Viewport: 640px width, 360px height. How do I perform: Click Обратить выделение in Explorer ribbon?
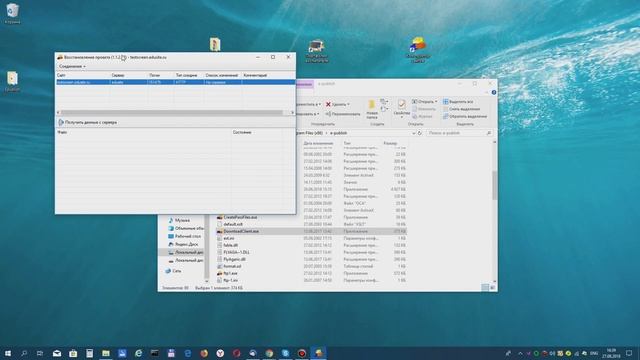[x=465, y=116]
